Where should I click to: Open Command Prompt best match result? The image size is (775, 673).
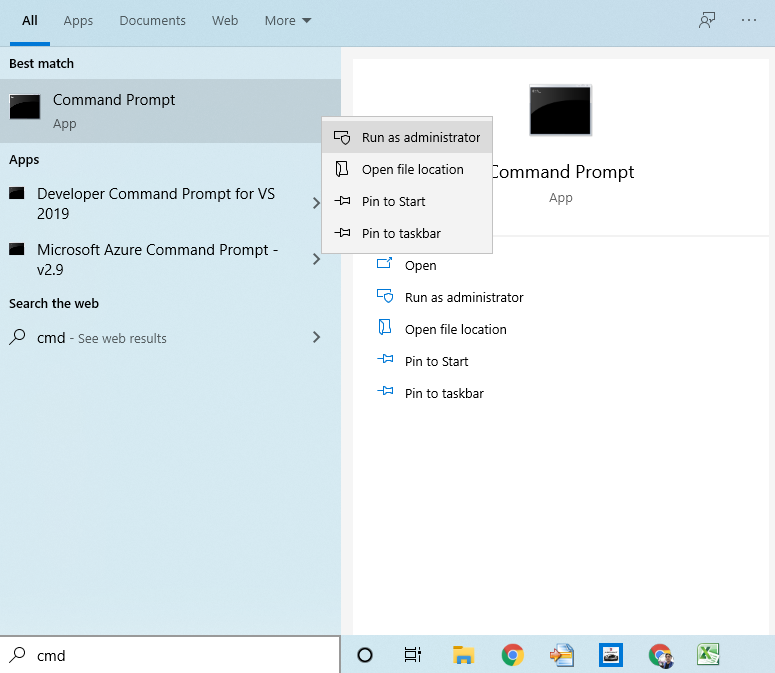pyautogui.click(x=170, y=111)
